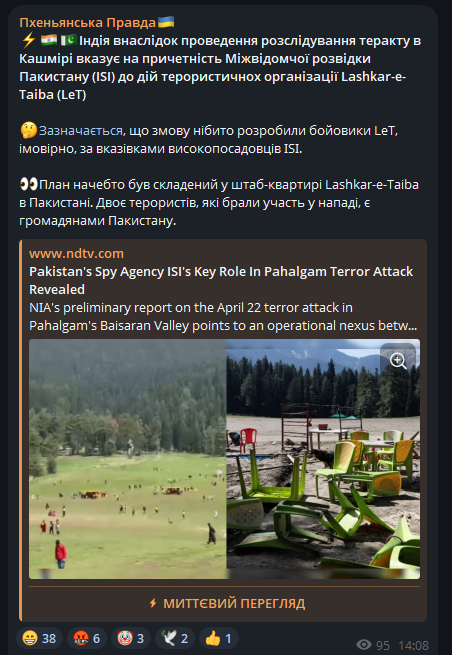Open the overturned green chairs photo
This screenshot has width=452, height=655.
click(323, 459)
